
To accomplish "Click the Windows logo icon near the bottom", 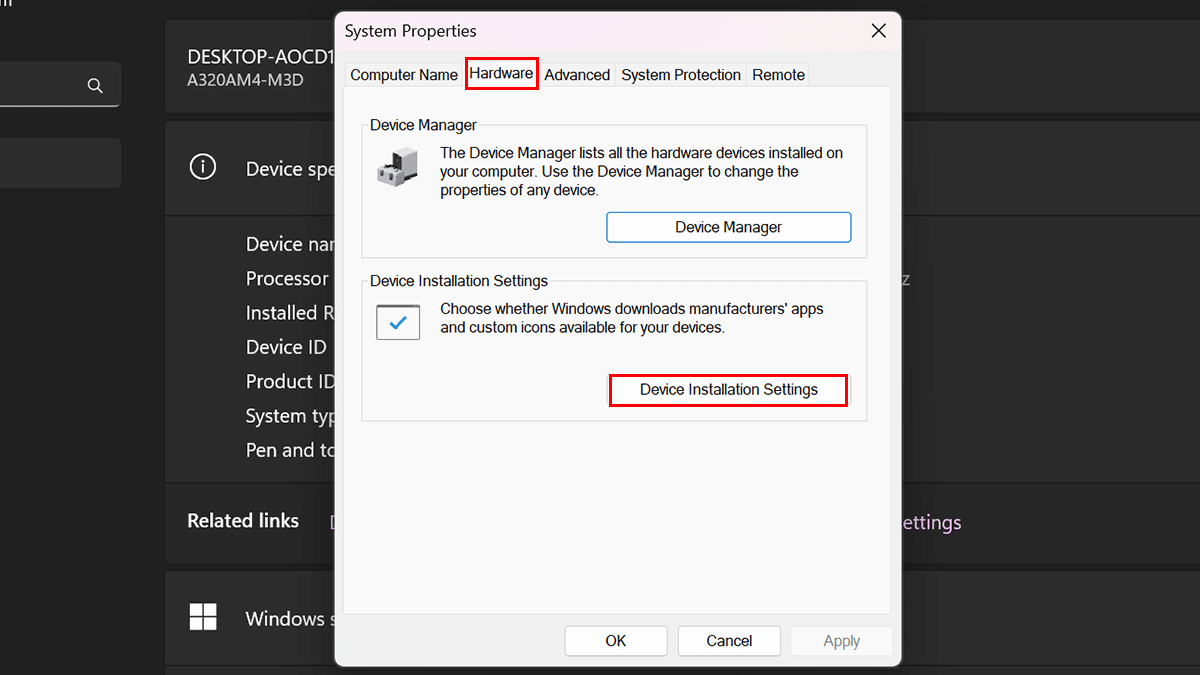I will click(x=203, y=617).
